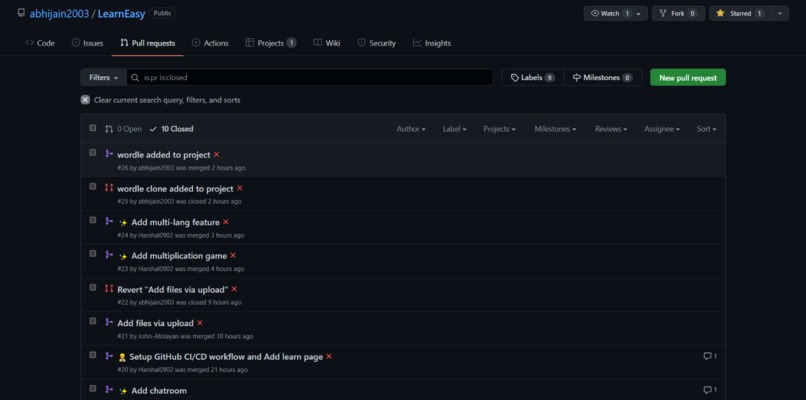
Task: Click merged icon for Add chatroom
Action: [108, 389]
